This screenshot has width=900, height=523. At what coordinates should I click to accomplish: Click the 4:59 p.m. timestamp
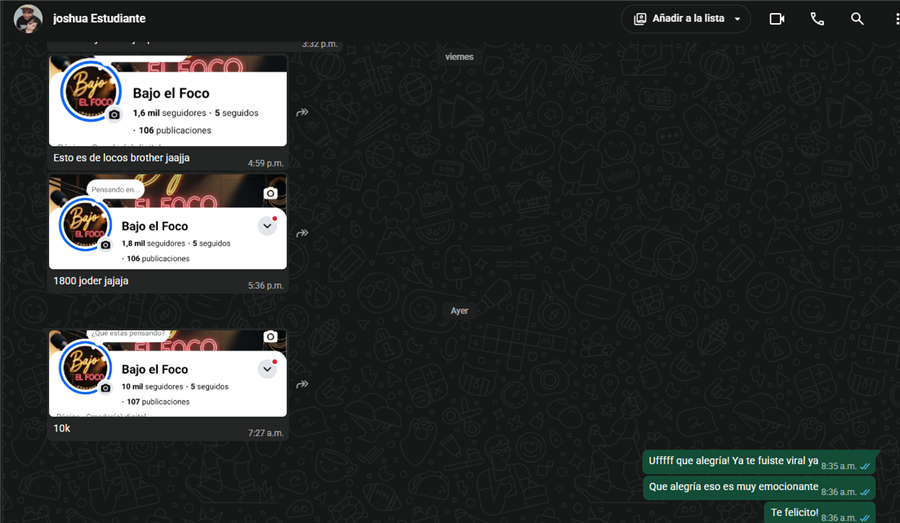tap(265, 163)
